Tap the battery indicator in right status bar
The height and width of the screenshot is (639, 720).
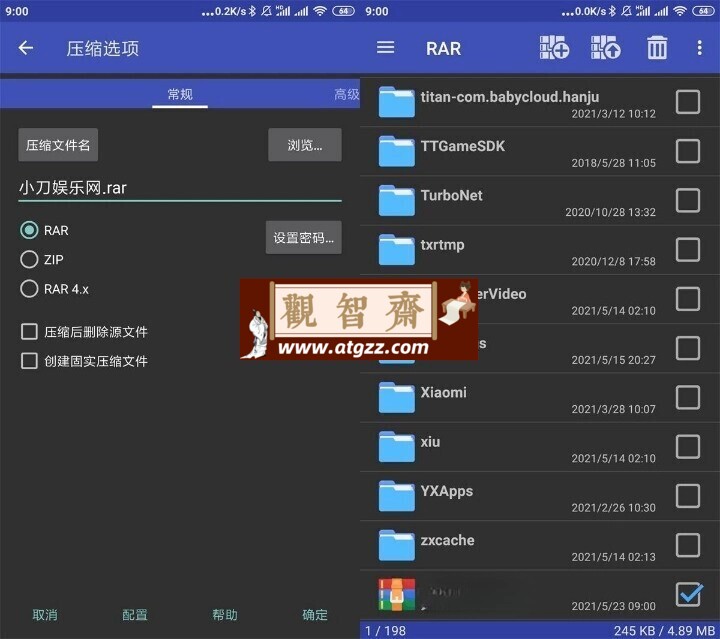point(703,11)
